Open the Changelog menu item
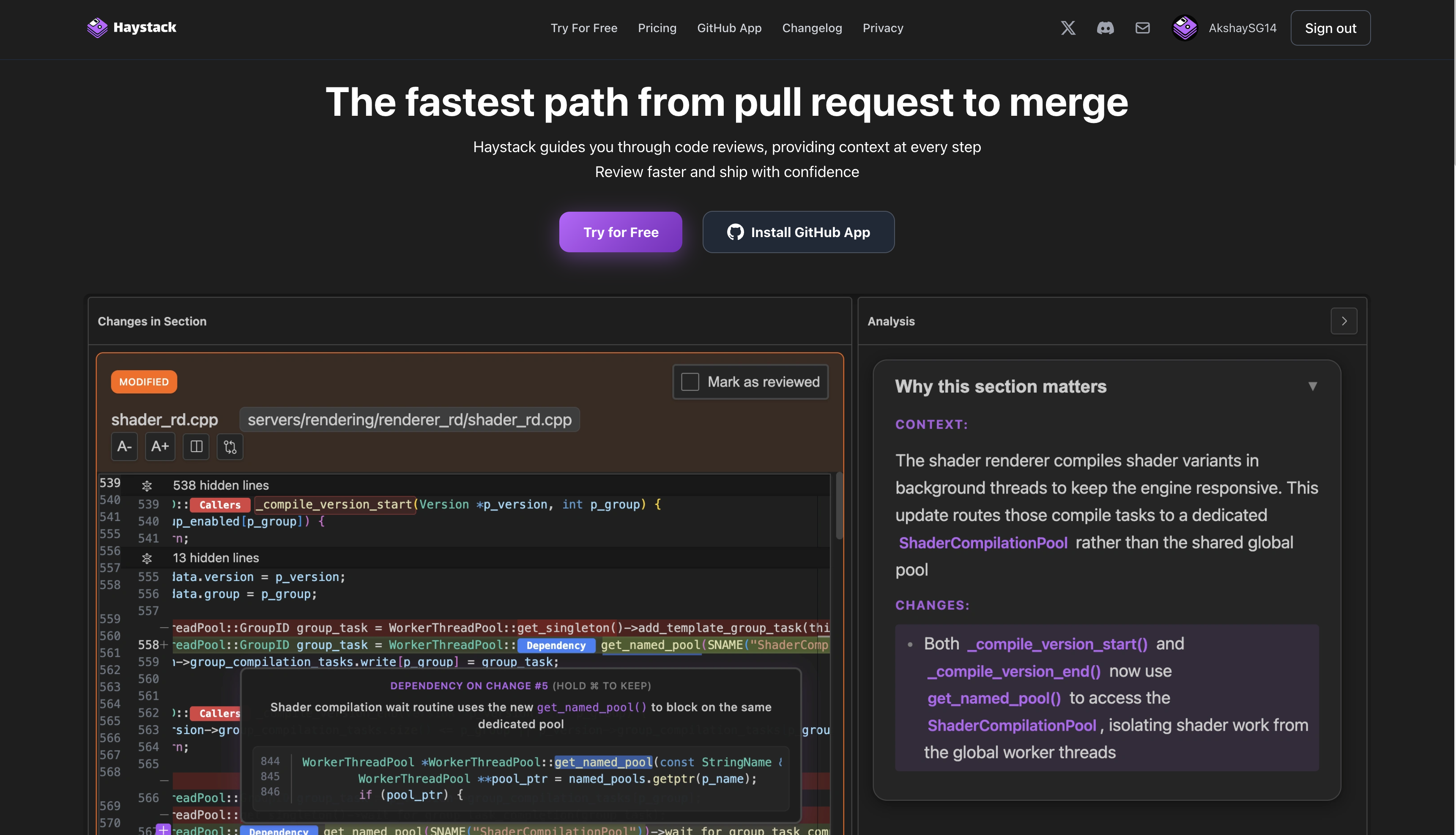Screen dimensions: 1456x835 coord(812,27)
